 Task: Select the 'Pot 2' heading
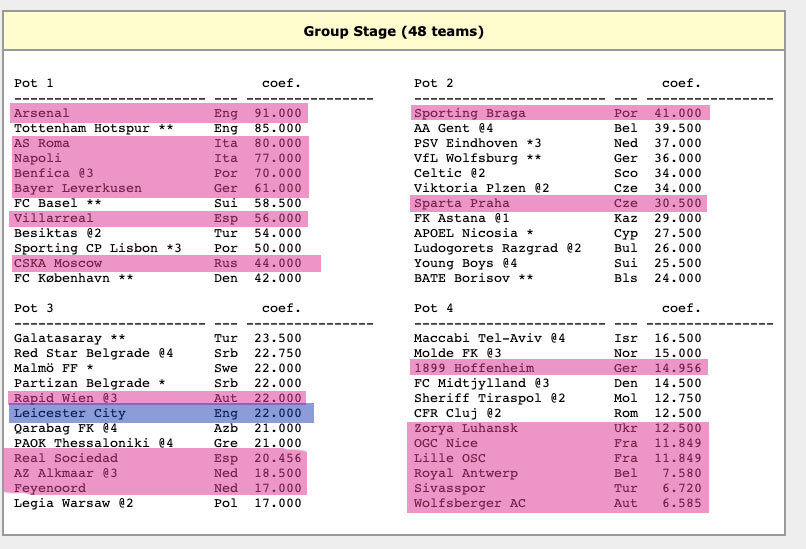pyautogui.click(x=433, y=83)
